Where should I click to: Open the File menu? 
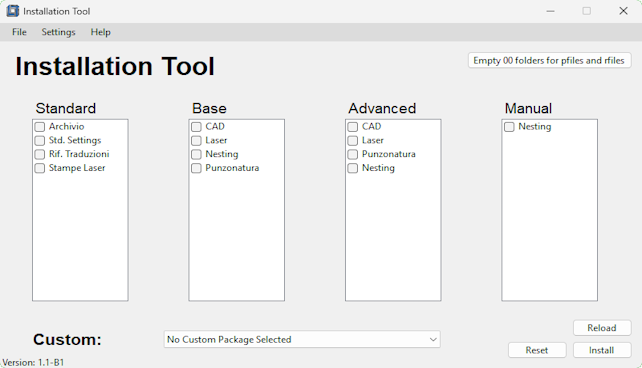19,32
